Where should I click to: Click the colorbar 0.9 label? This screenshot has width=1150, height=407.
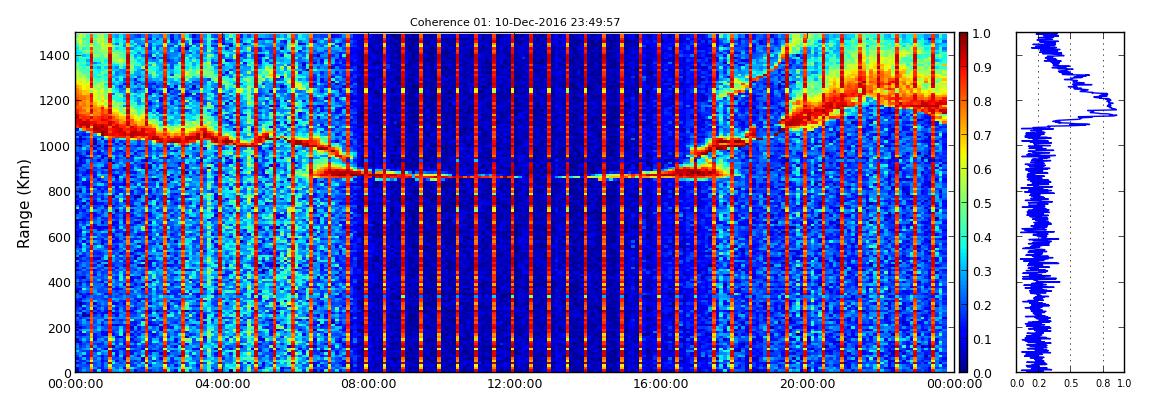point(982,67)
